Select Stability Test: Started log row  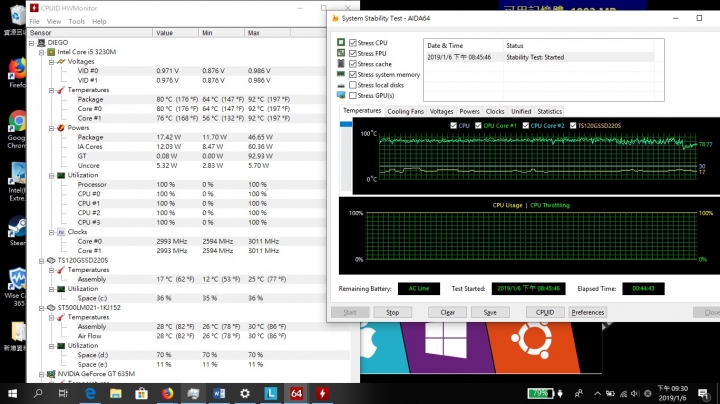point(540,57)
